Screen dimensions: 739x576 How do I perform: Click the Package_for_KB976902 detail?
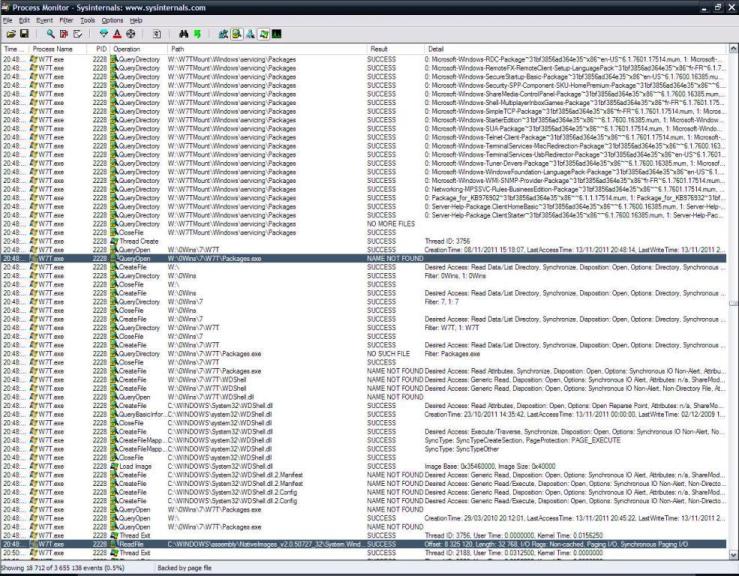point(574,198)
